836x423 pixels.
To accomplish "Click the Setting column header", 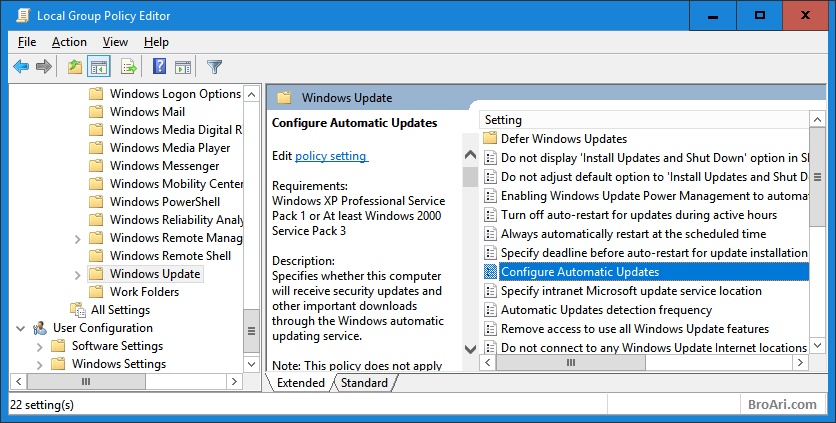I will coord(644,120).
